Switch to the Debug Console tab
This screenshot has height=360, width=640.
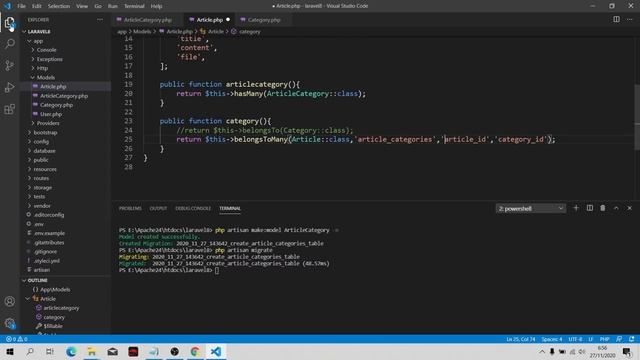[193, 208]
